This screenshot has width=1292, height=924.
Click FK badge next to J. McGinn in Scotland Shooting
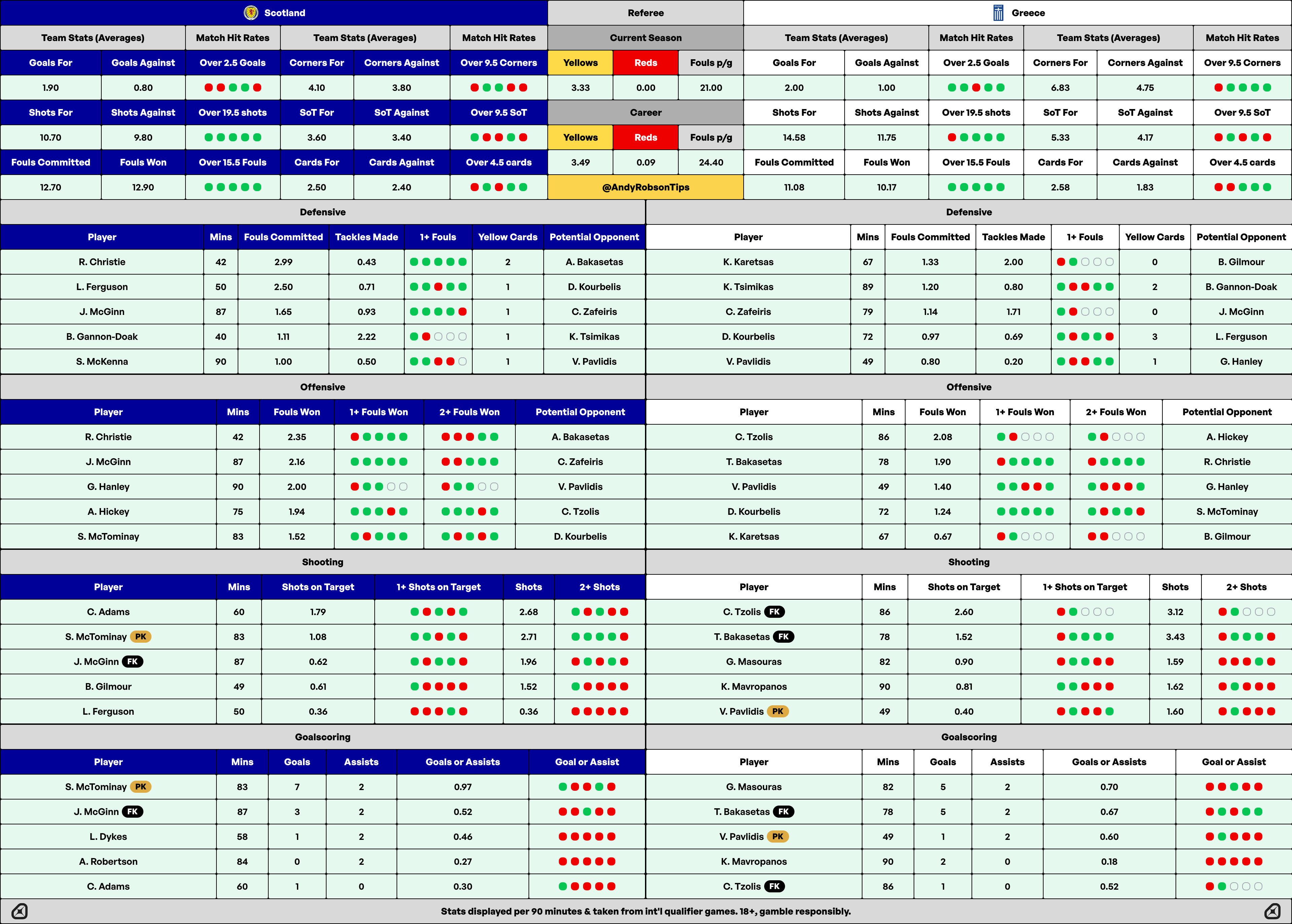point(133,662)
